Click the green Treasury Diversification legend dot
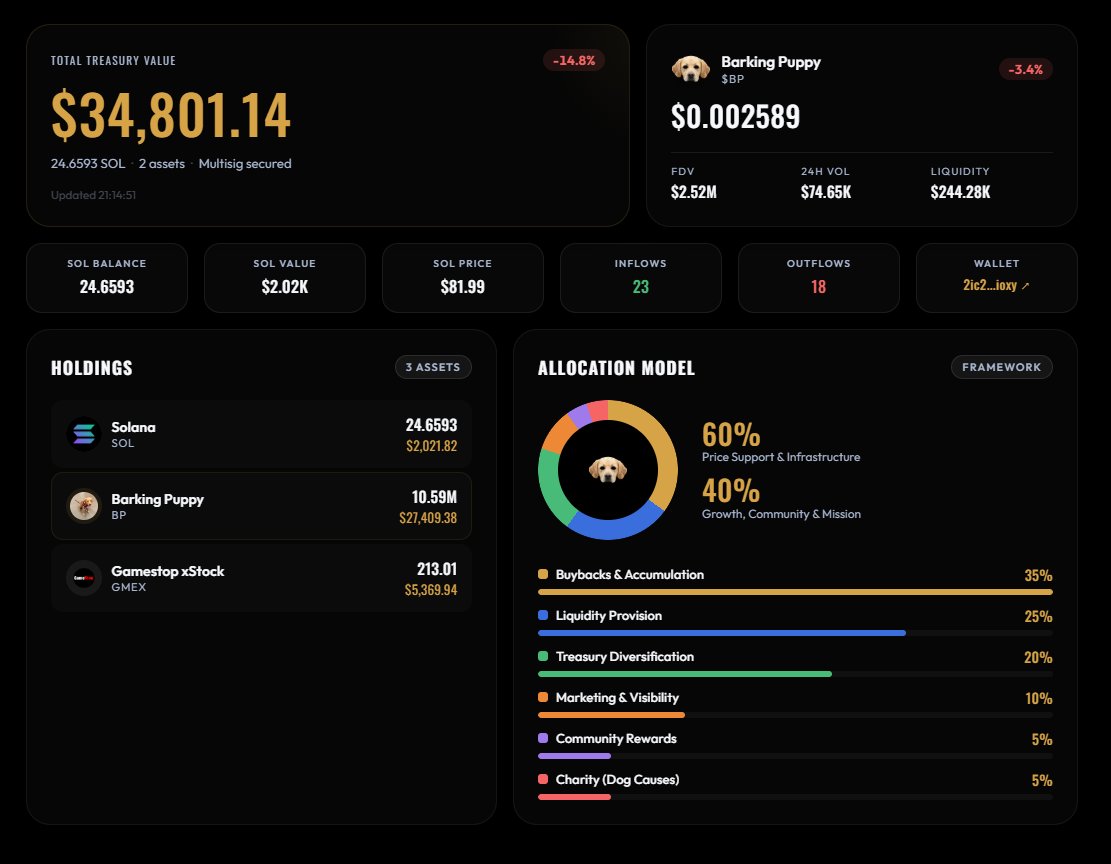The height and width of the screenshot is (864, 1111). click(544, 656)
